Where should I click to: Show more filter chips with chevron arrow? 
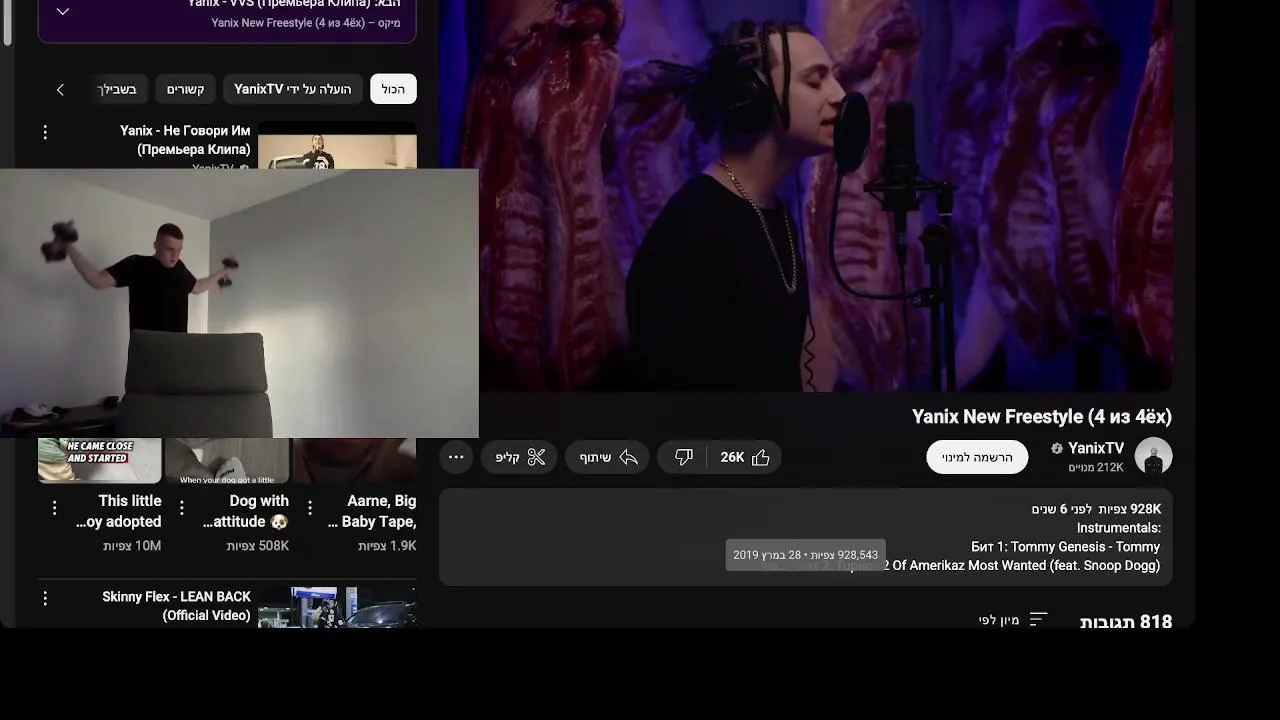60,89
